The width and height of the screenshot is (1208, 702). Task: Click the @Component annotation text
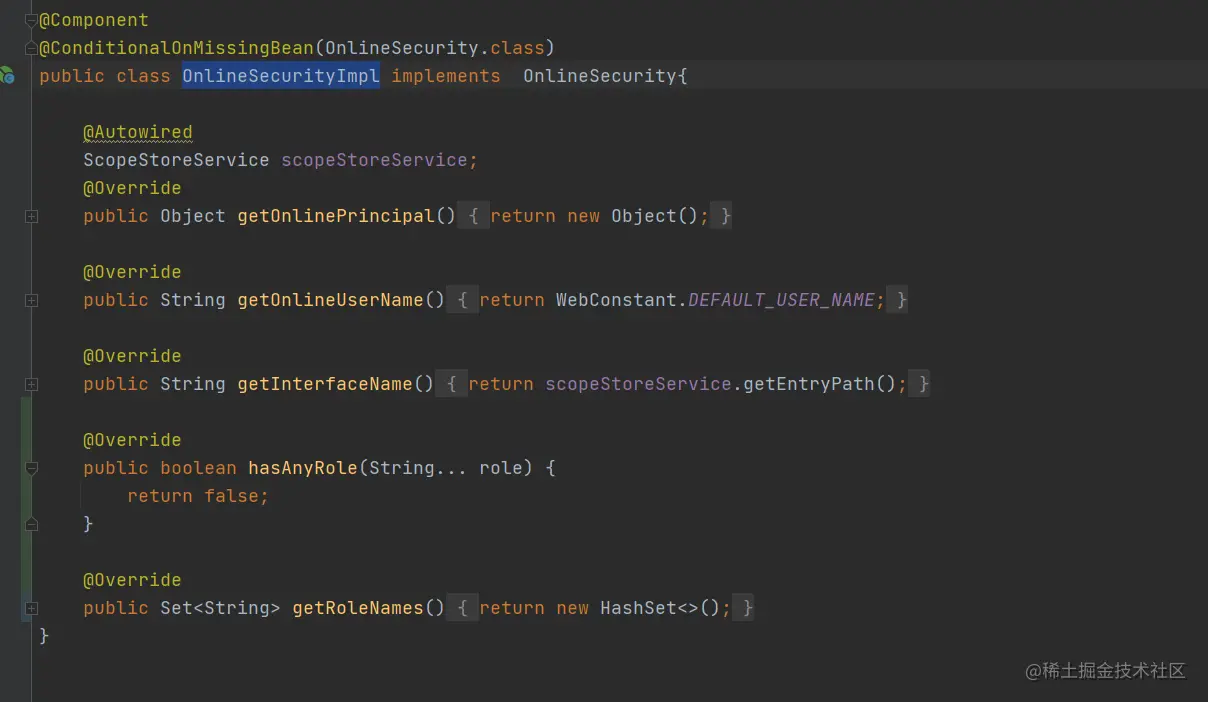tap(94, 20)
